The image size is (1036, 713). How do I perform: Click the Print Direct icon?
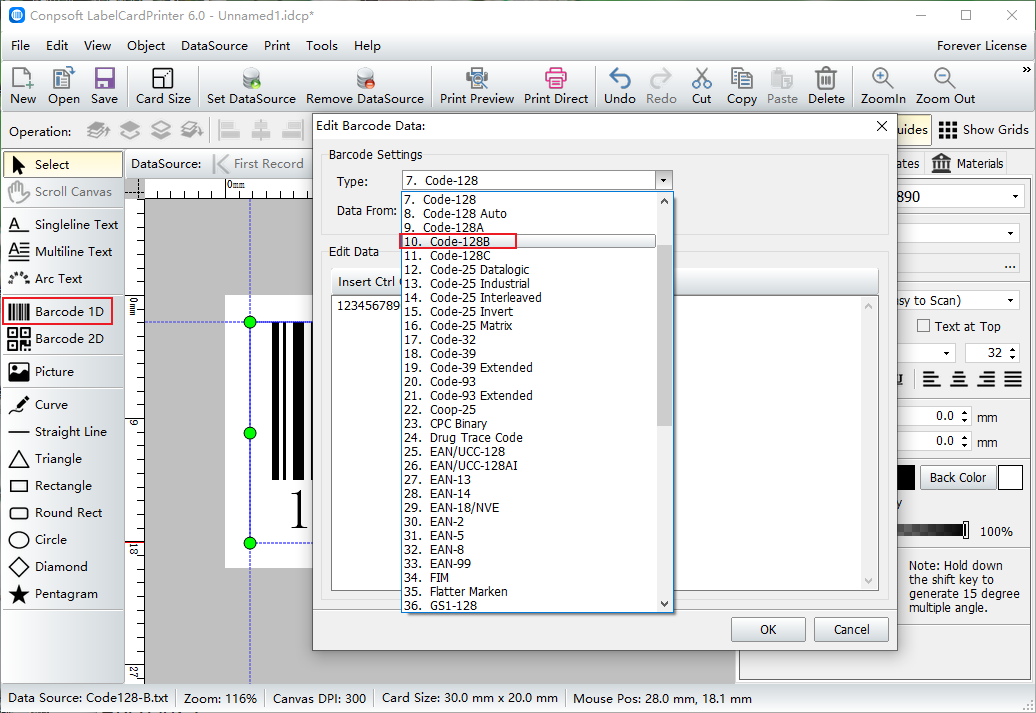coord(556,86)
